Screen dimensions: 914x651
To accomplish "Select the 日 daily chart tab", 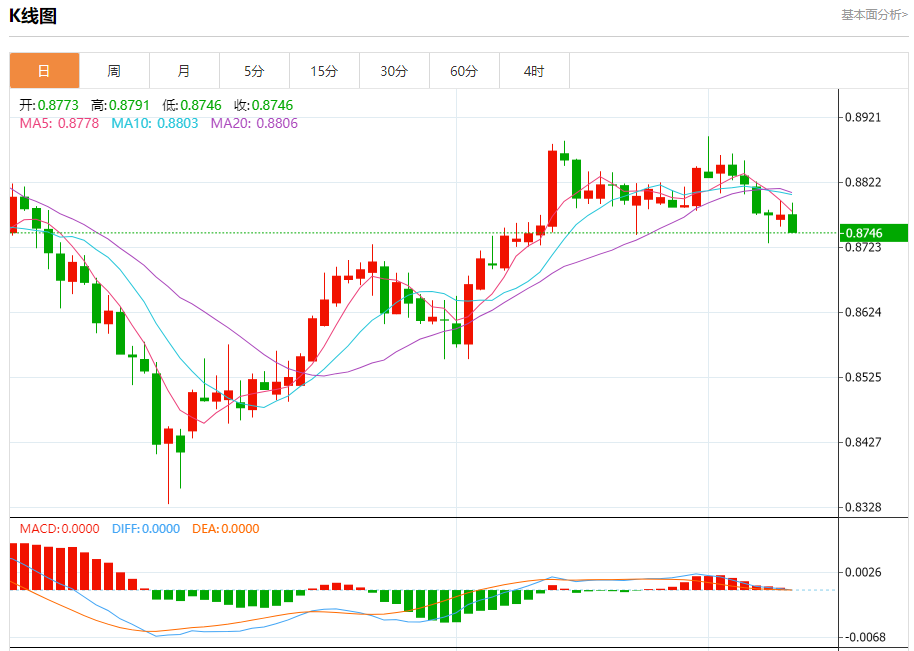I will [x=44, y=71].
